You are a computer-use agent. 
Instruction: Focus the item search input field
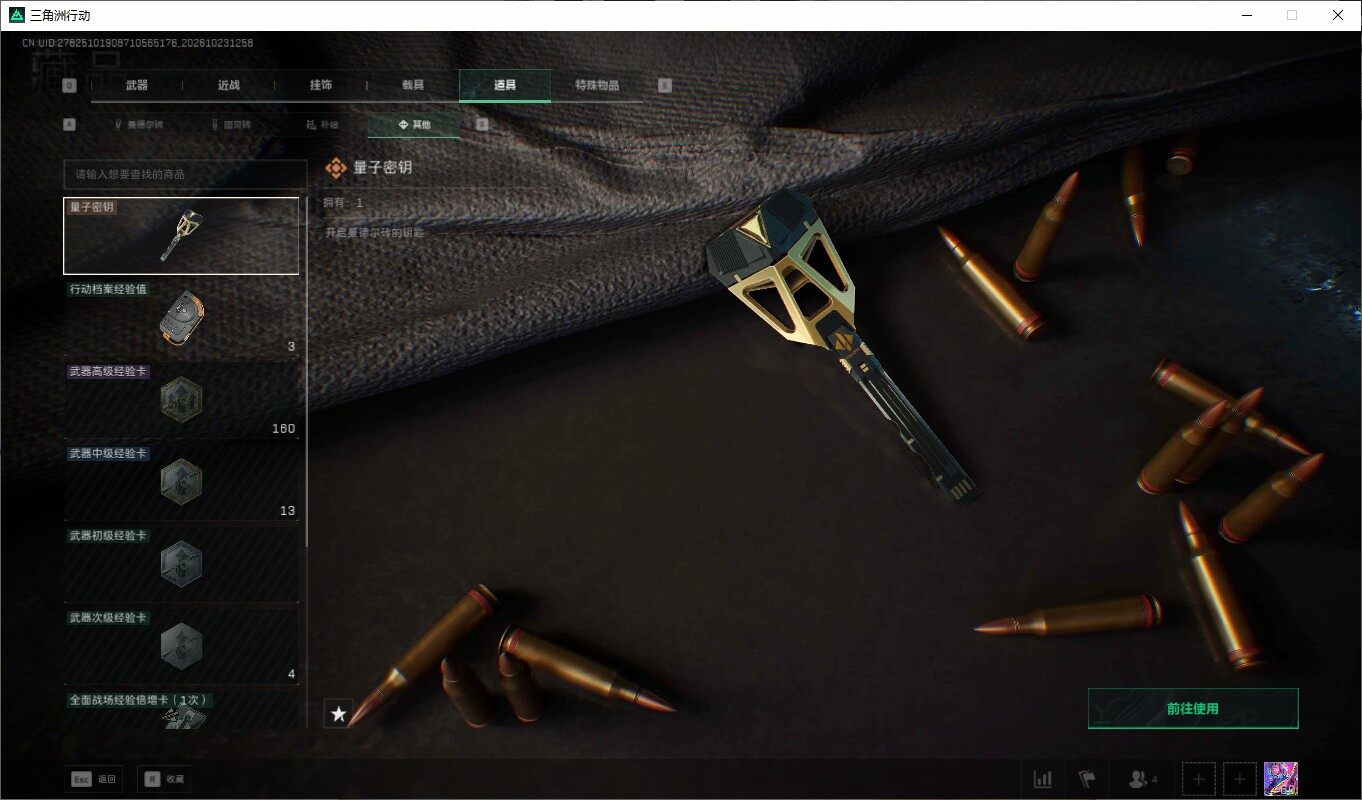[185, 174]
